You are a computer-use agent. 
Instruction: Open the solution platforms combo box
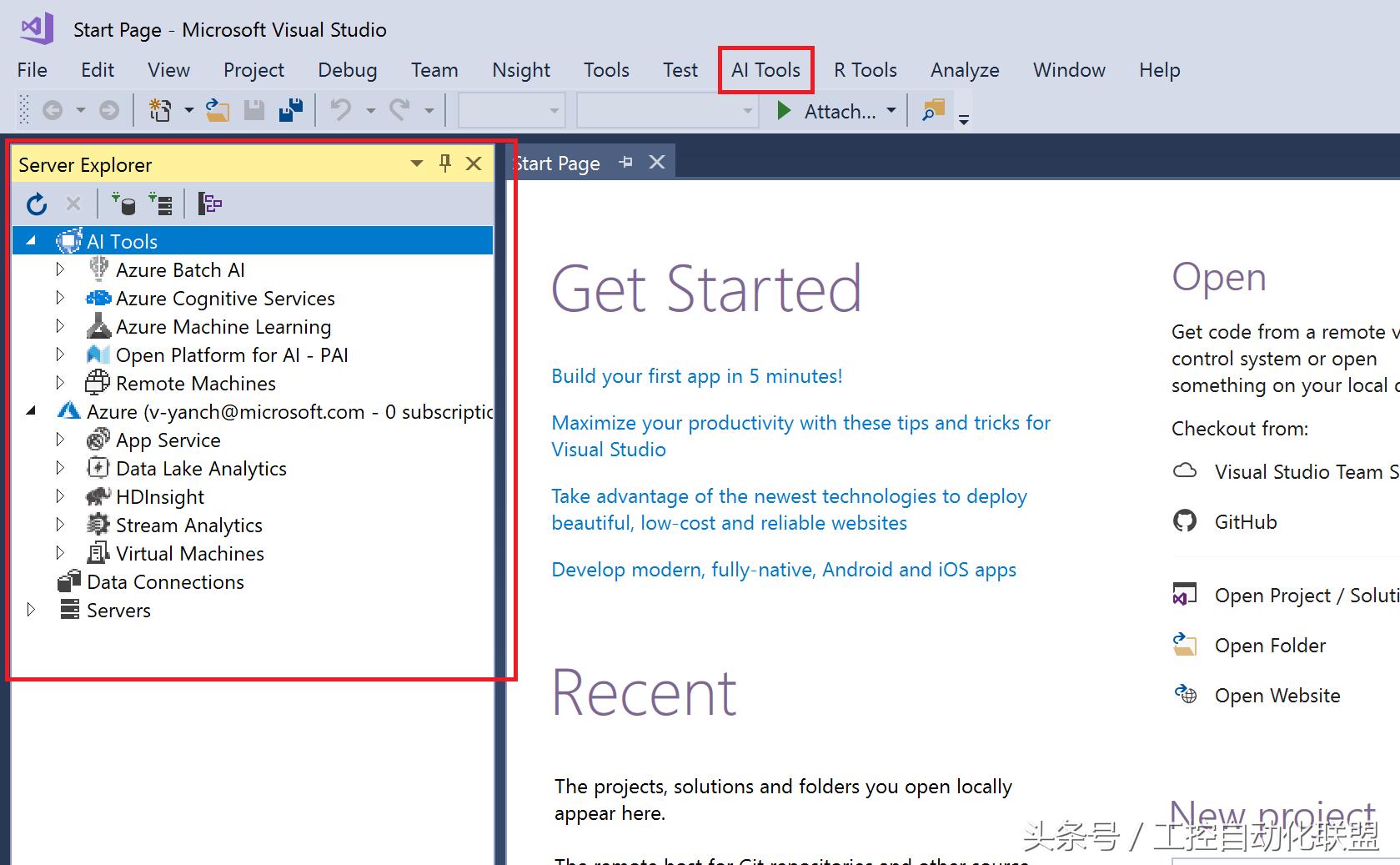(667, 110)
